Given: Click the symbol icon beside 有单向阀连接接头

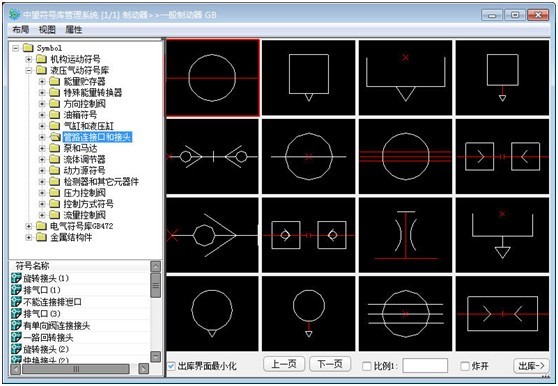Looking at the screenshot, I should click(x=16, y=325).
